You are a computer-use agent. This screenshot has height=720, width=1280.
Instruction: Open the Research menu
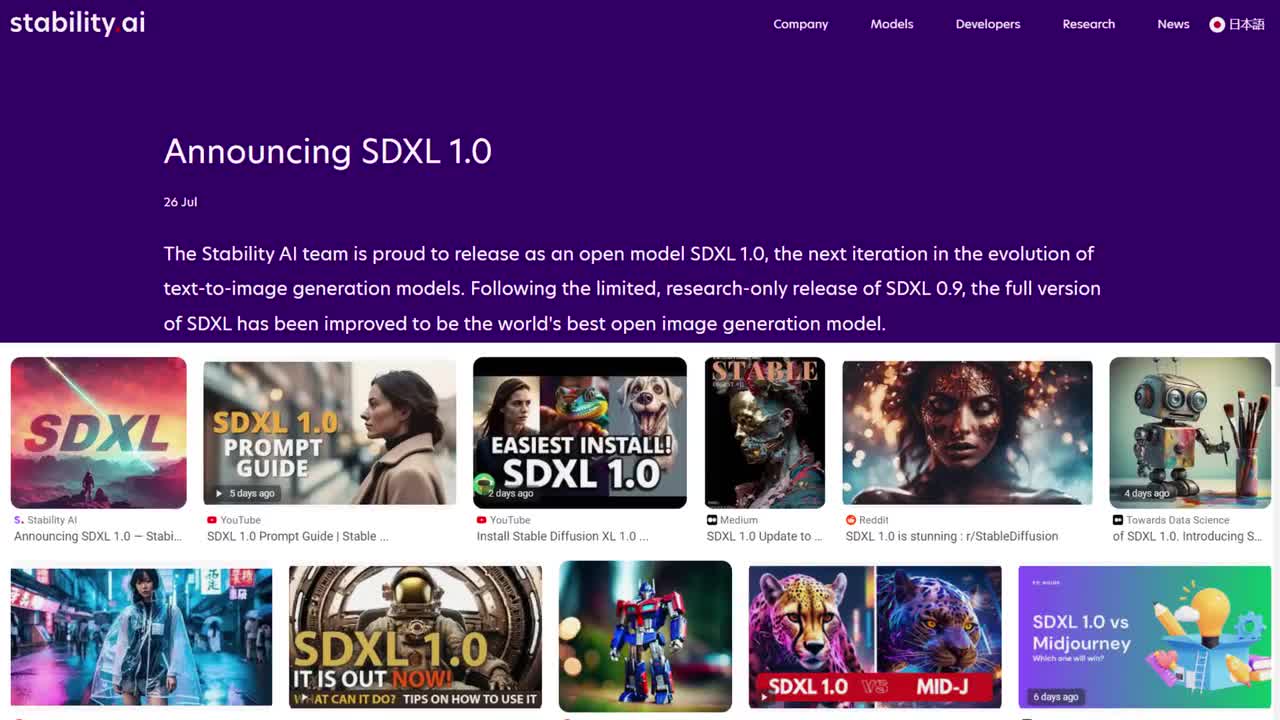click(x=1089, y=24)
